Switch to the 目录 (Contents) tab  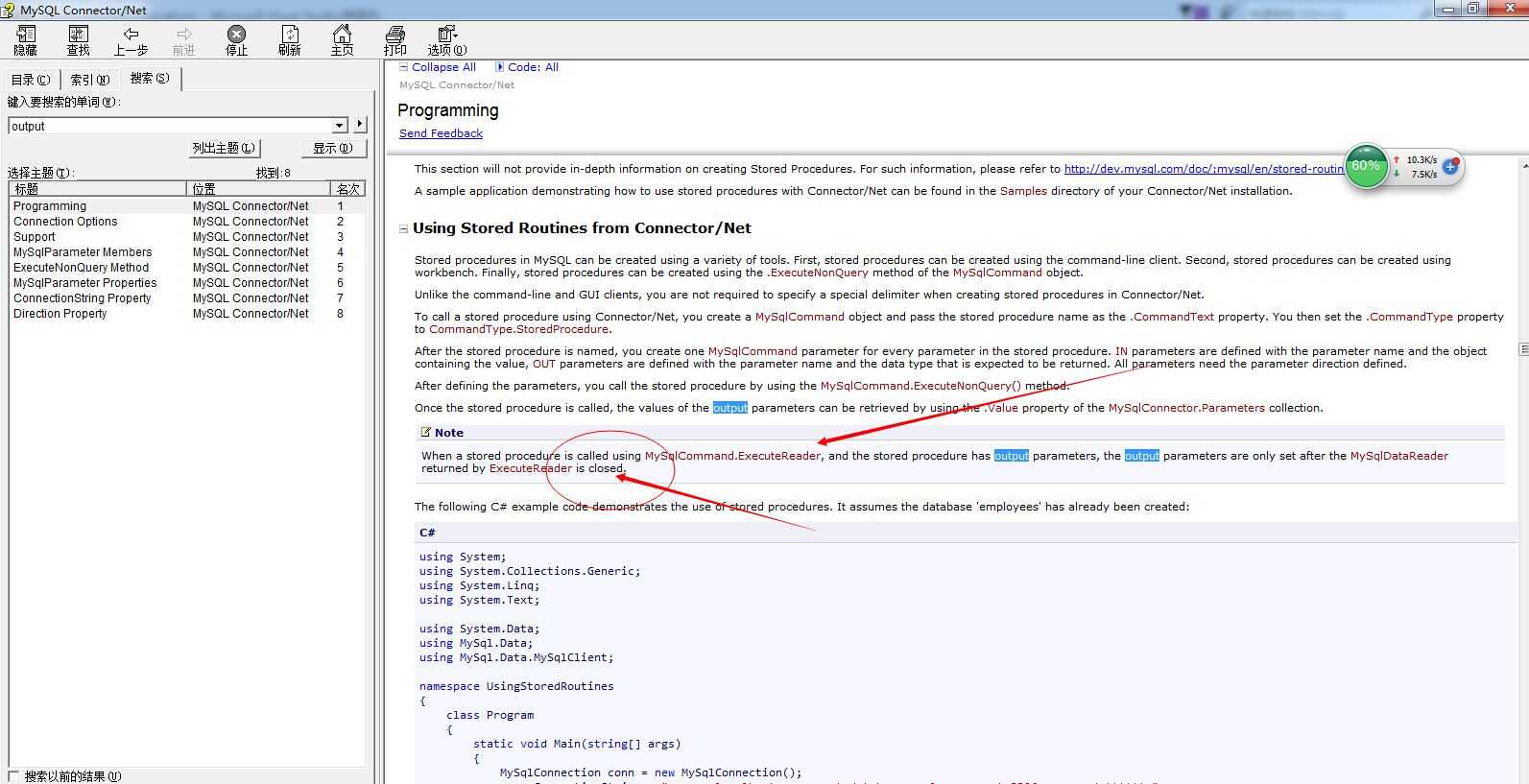31,80
